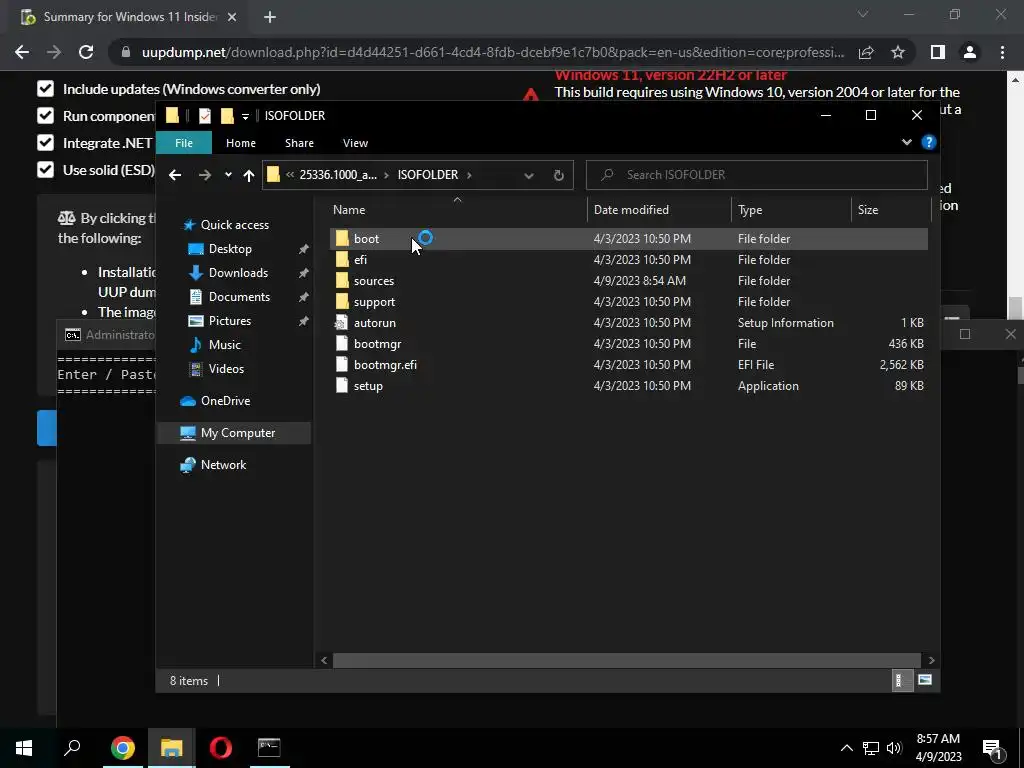Go back in File Explorer history
1024x768 pixels.
click(x=174, y=175)
